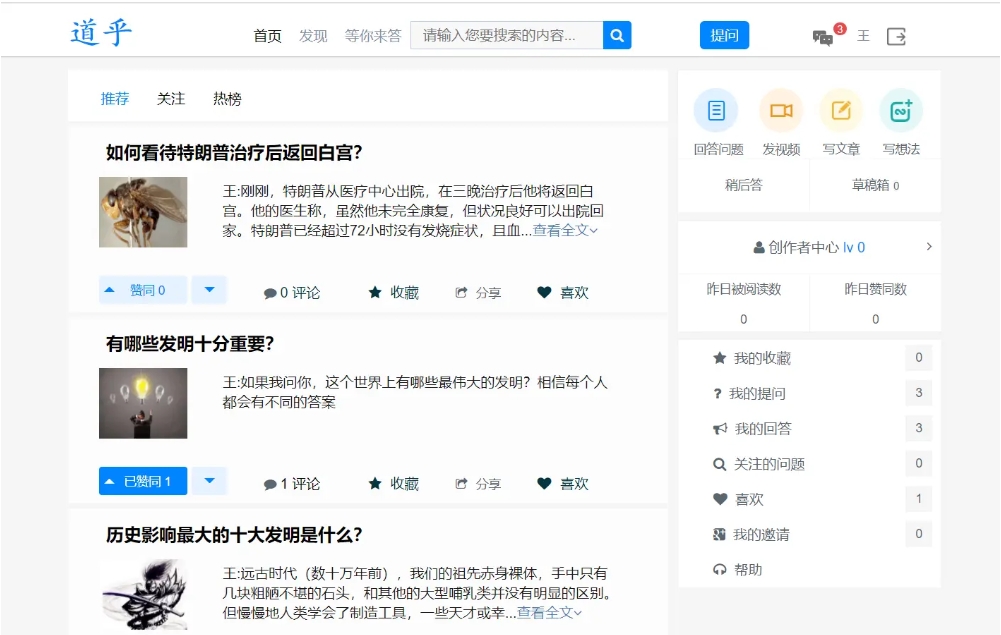Click the magnifier search button
1001x635 pixels.
(617, 35)
